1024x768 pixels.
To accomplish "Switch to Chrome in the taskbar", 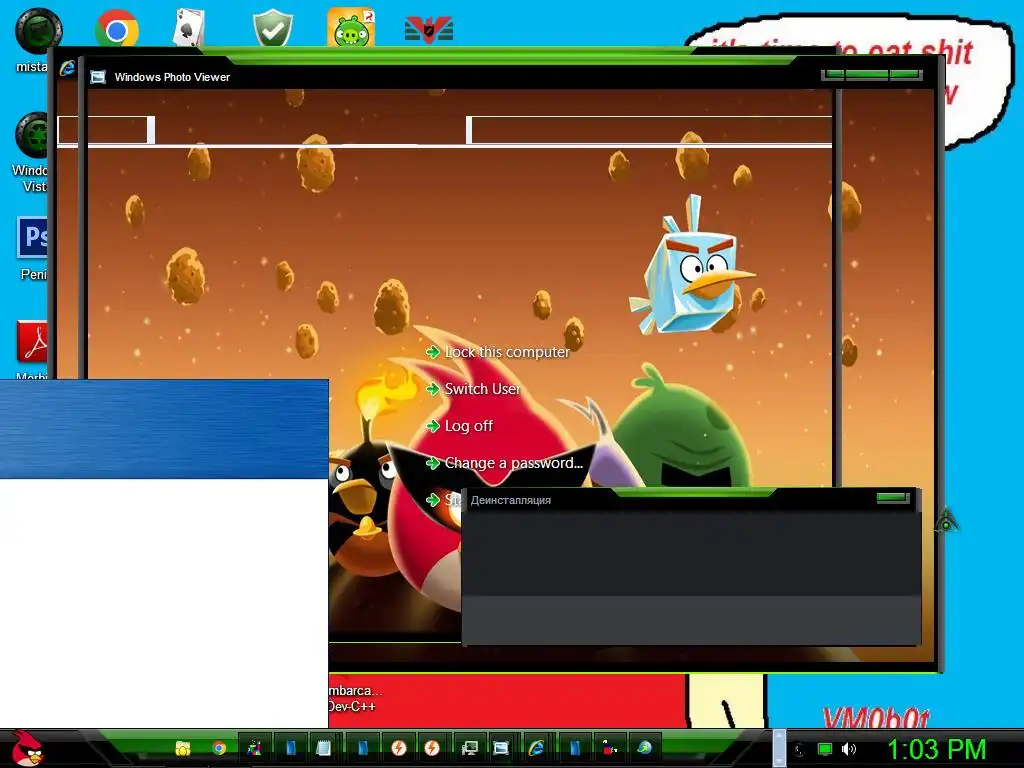I will click(219, 748).
